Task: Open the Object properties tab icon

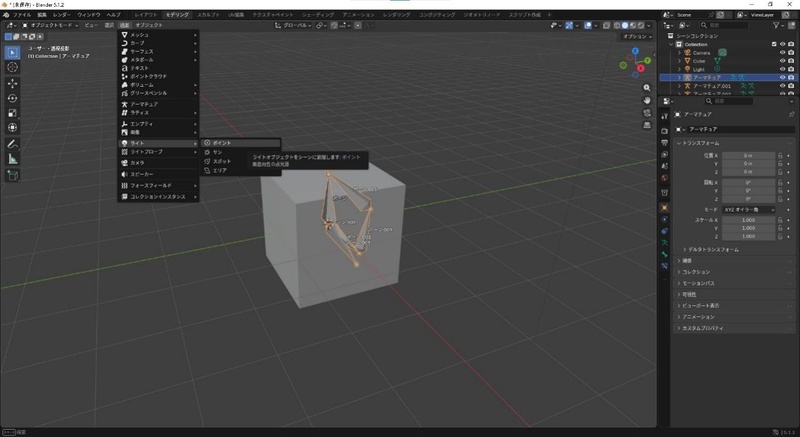Action: [664, 208]
